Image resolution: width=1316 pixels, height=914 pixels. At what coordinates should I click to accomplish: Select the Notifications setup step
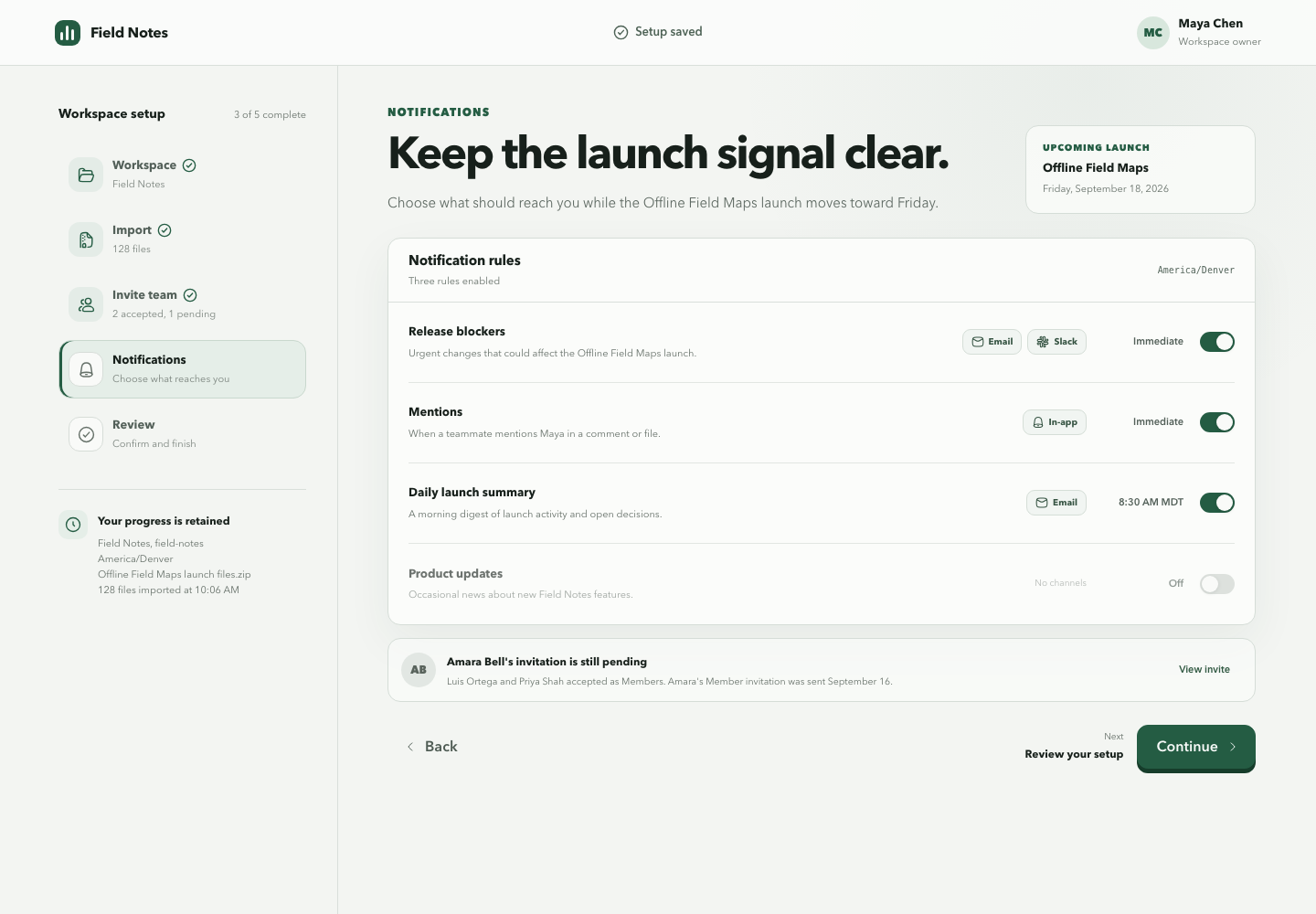(x=183, y=369)
